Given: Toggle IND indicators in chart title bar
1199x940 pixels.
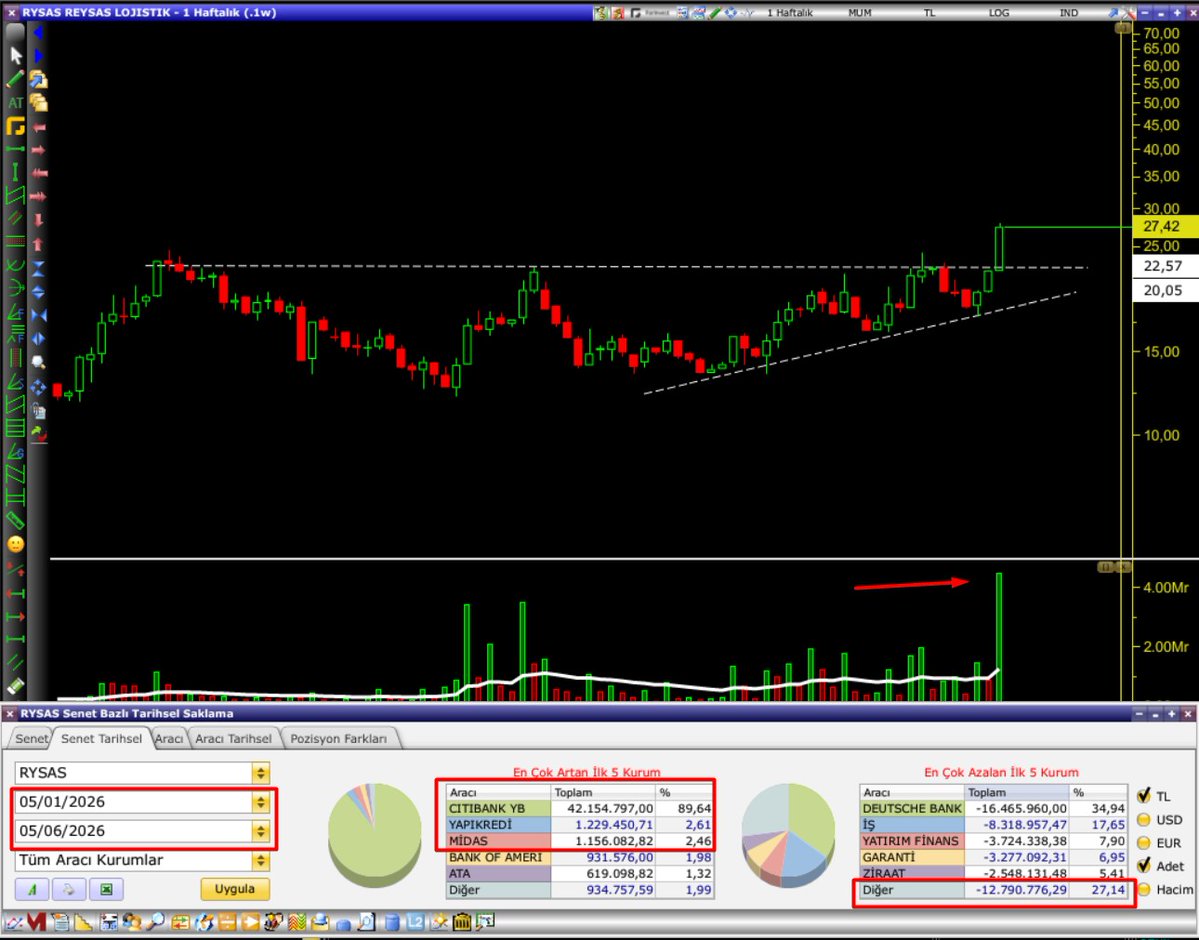Looking at the screenshot, I should point(1069,12).
